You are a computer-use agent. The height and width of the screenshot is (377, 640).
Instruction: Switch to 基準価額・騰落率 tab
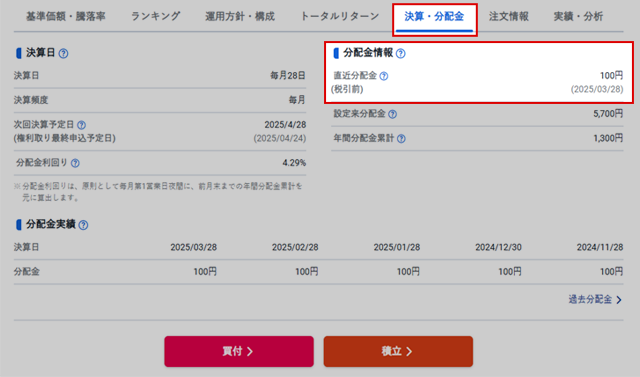pos(66,16)
